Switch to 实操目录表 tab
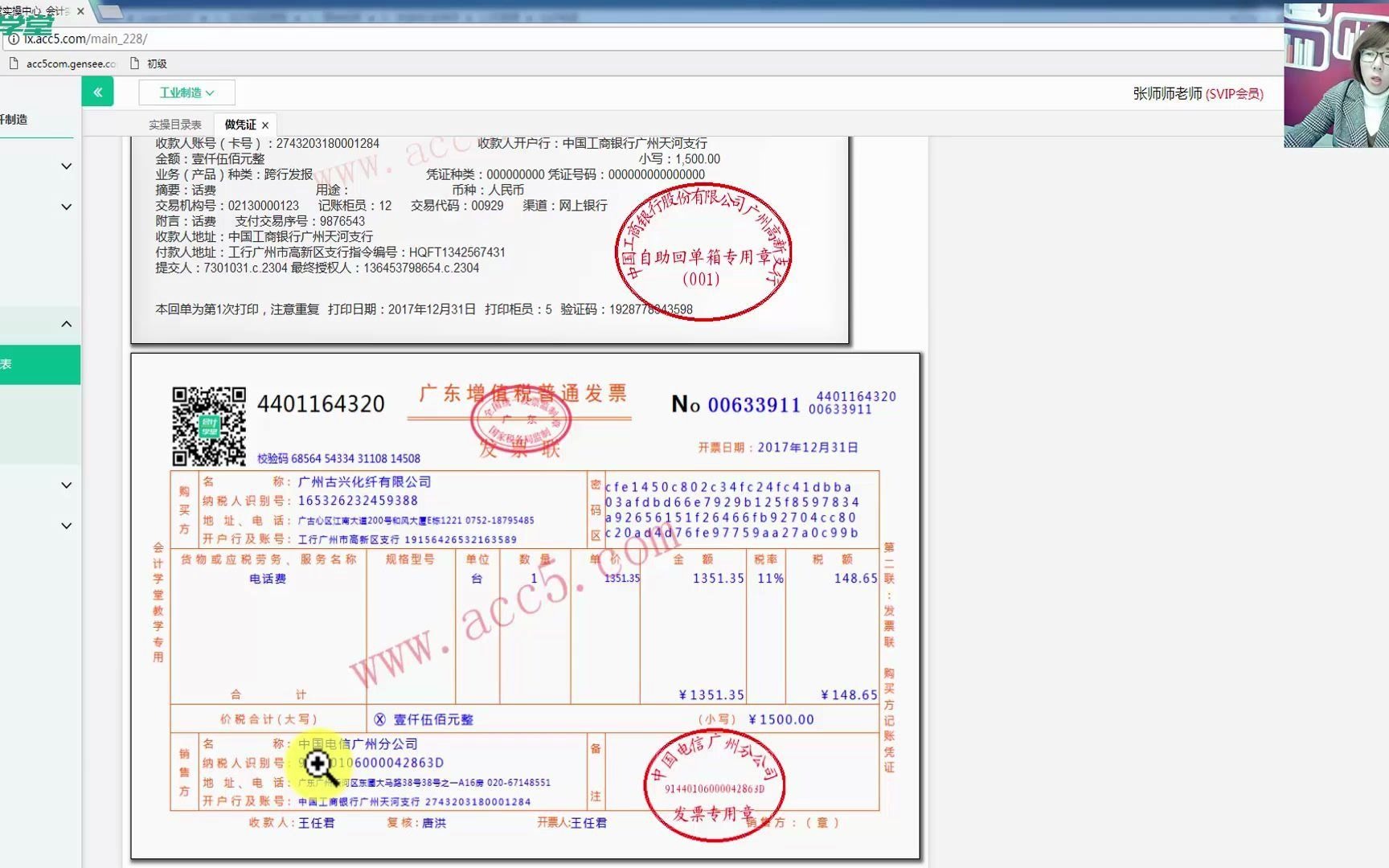Viewport: 1389px width, 868px height. click(x=174, y=125)
